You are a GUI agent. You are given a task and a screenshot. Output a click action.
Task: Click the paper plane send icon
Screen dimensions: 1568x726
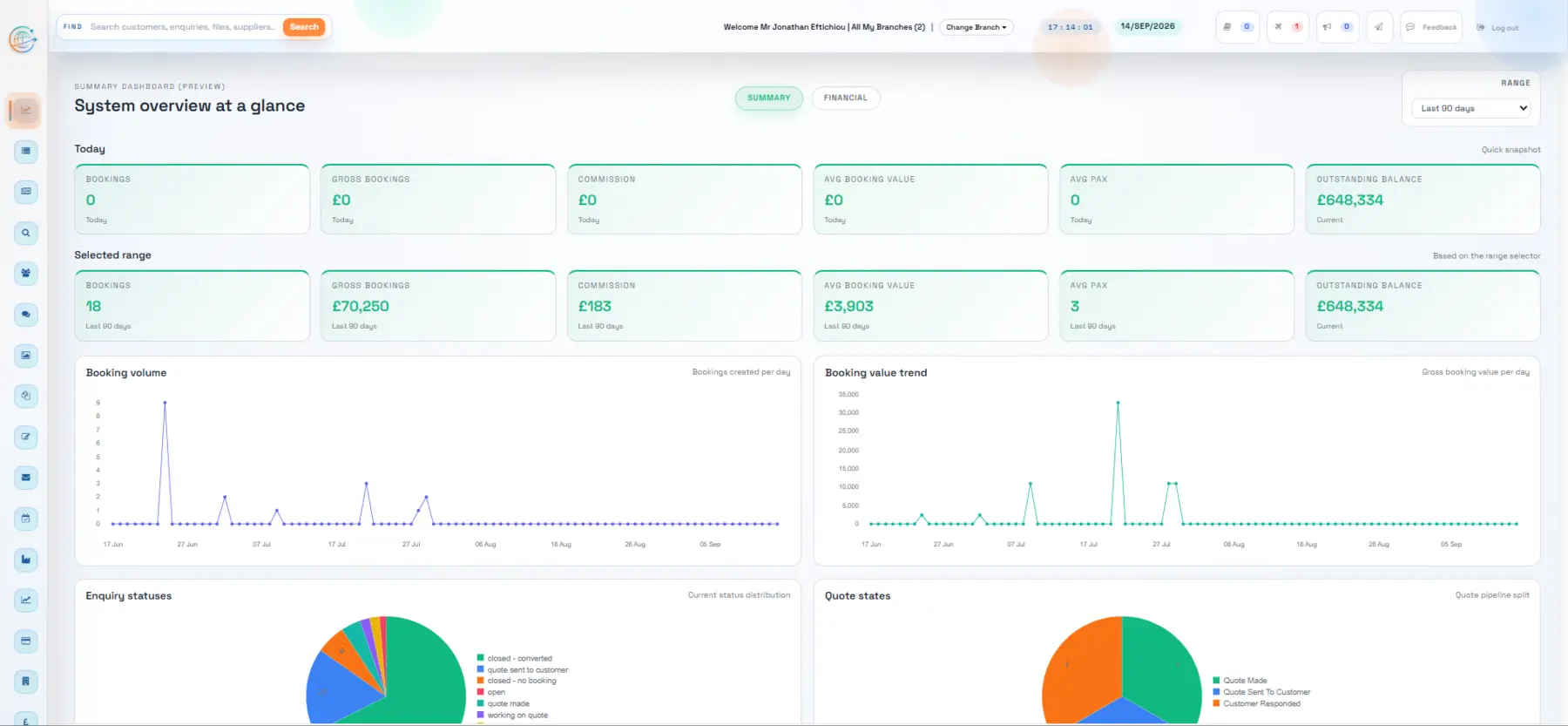1379,27
